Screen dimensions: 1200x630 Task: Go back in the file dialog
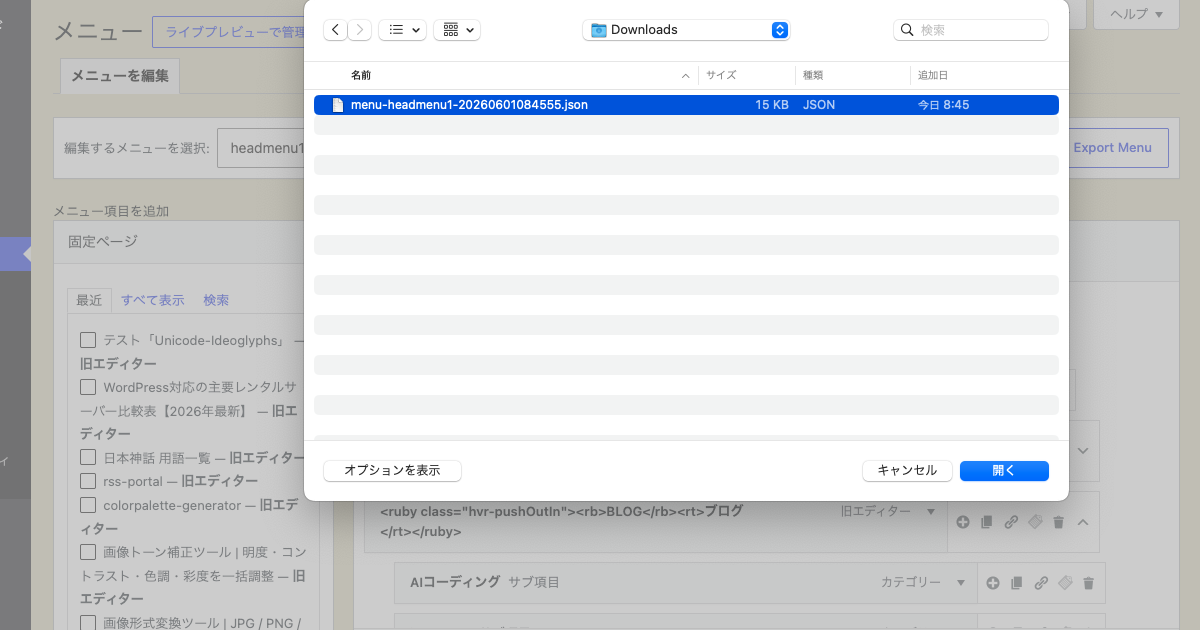tap(336, 30)
